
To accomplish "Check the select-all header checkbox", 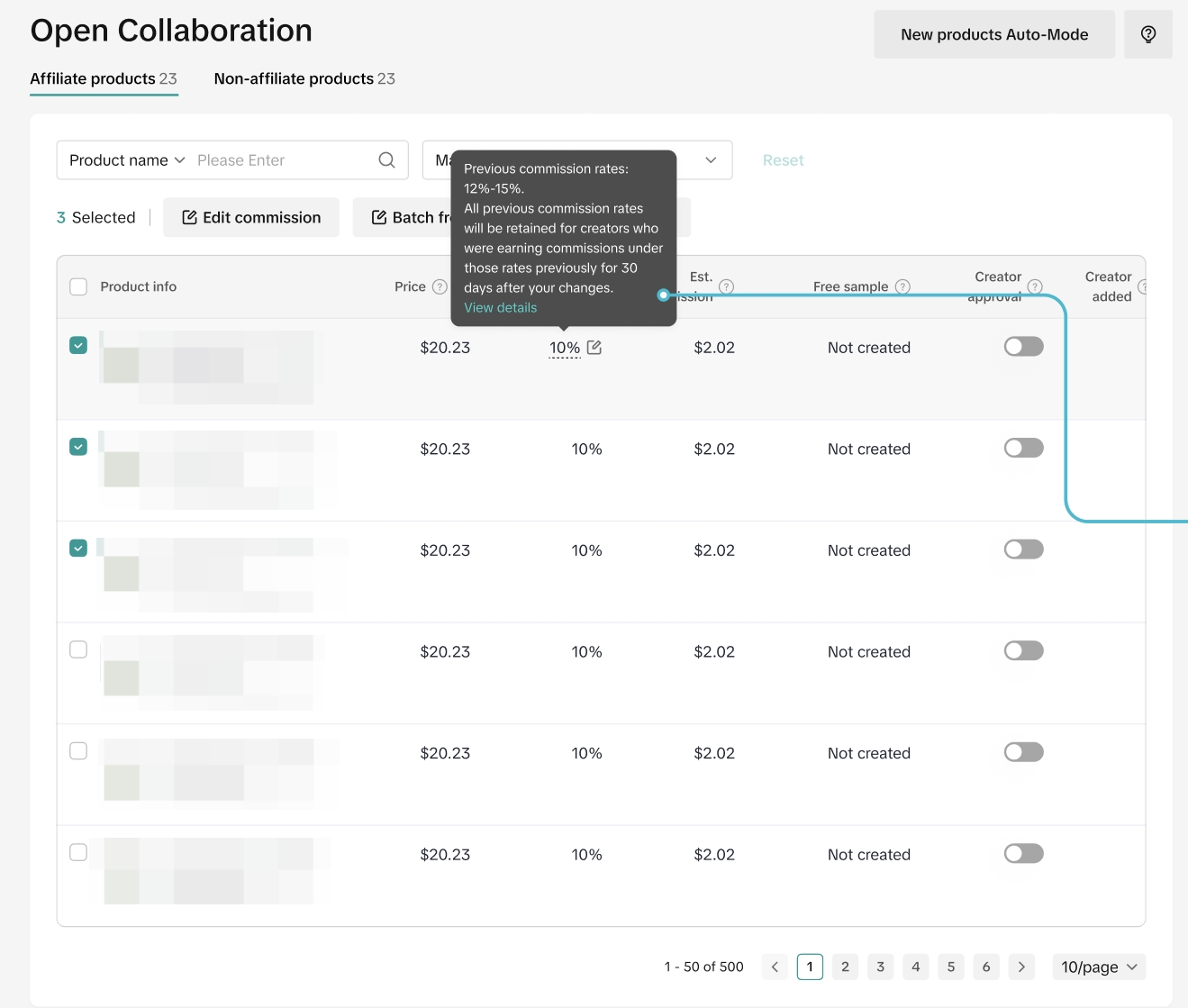I will (x=78, y=286).
